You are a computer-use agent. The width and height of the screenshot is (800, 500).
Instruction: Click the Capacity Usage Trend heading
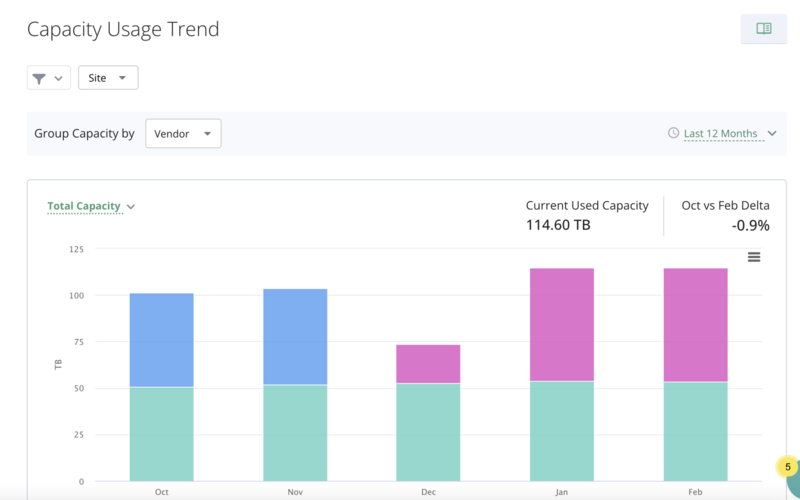click(x=123, y=29)
